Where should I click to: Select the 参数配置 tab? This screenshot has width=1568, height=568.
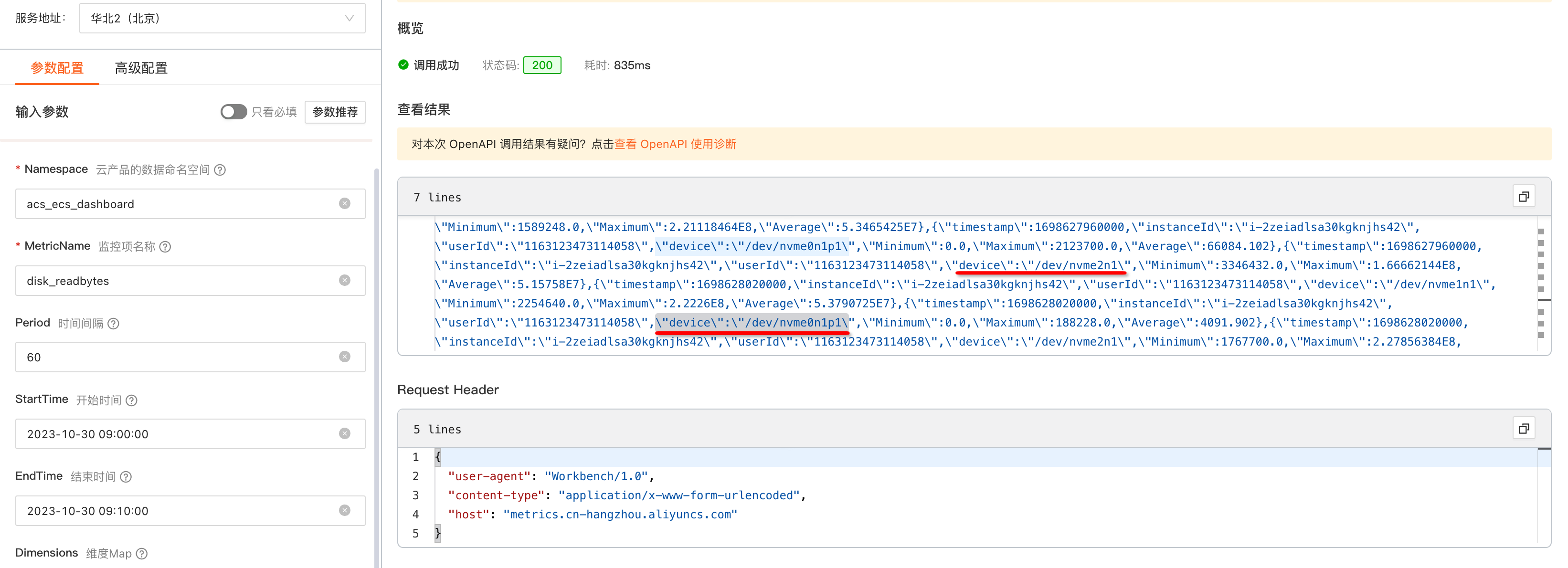coord(57,68)
